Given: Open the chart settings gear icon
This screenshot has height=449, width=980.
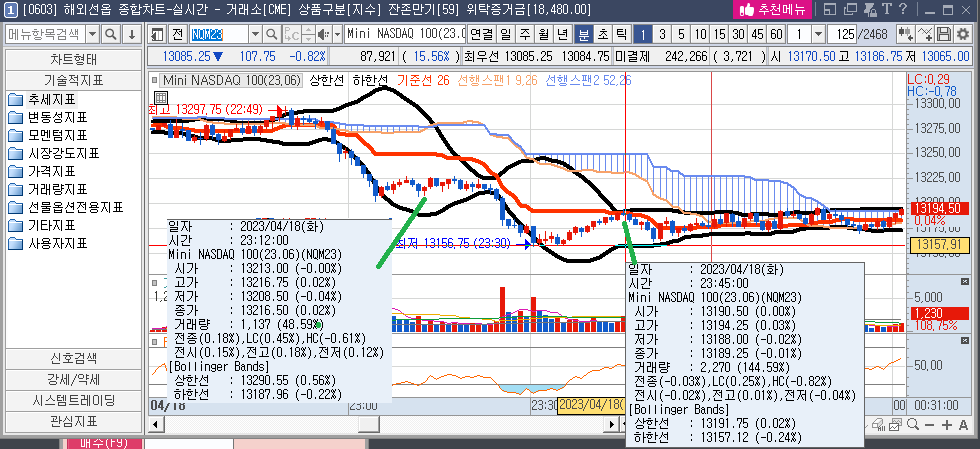Looking at the screenshot, I should pos(961,34).
